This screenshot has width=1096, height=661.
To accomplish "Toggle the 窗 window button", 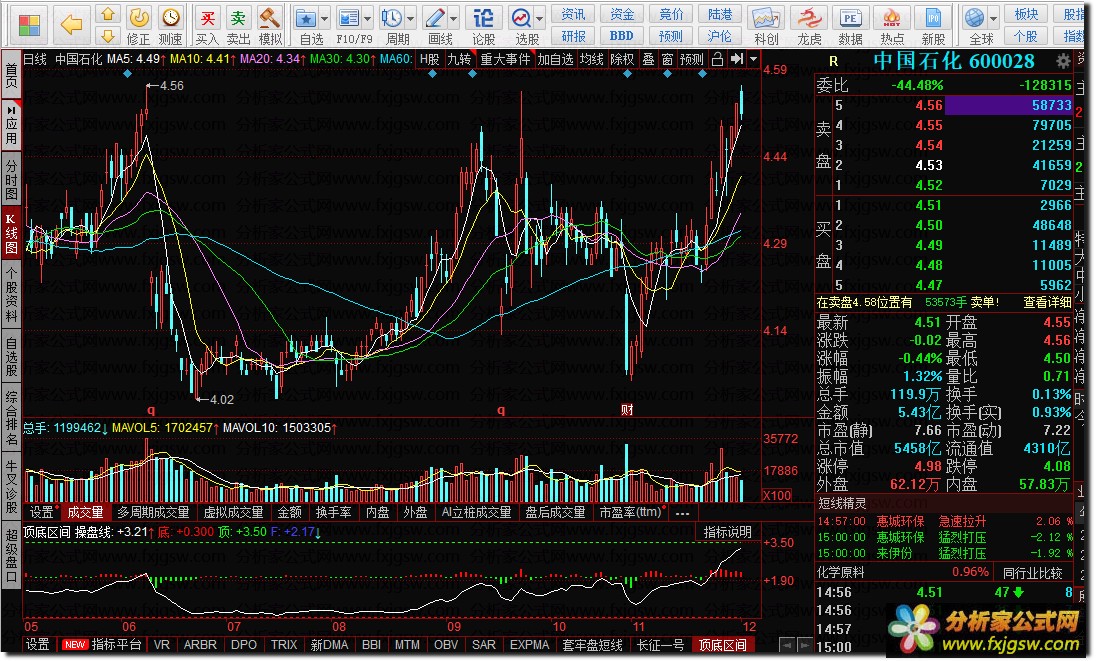I will coord(668,59).
